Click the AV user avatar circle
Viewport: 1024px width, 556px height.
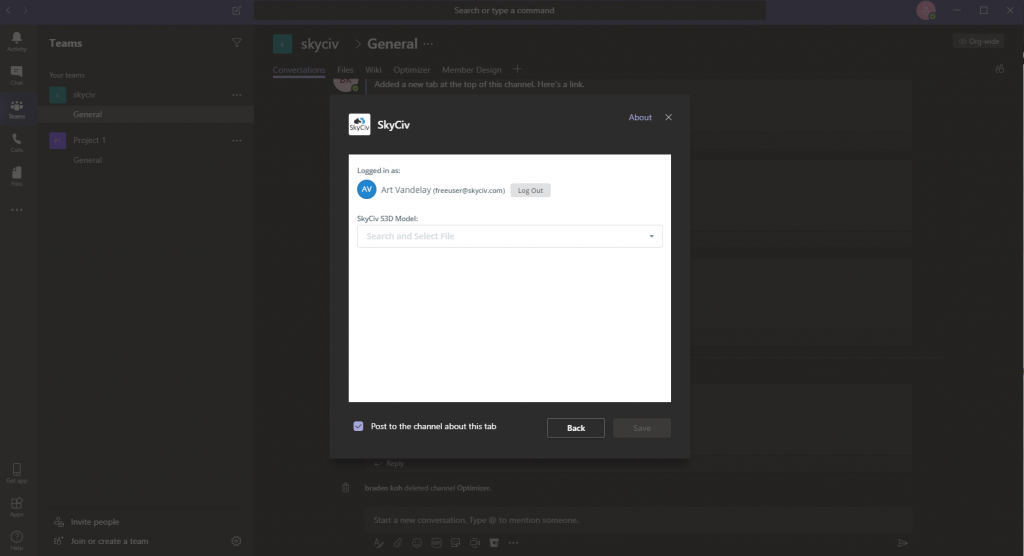click(366, 189)
